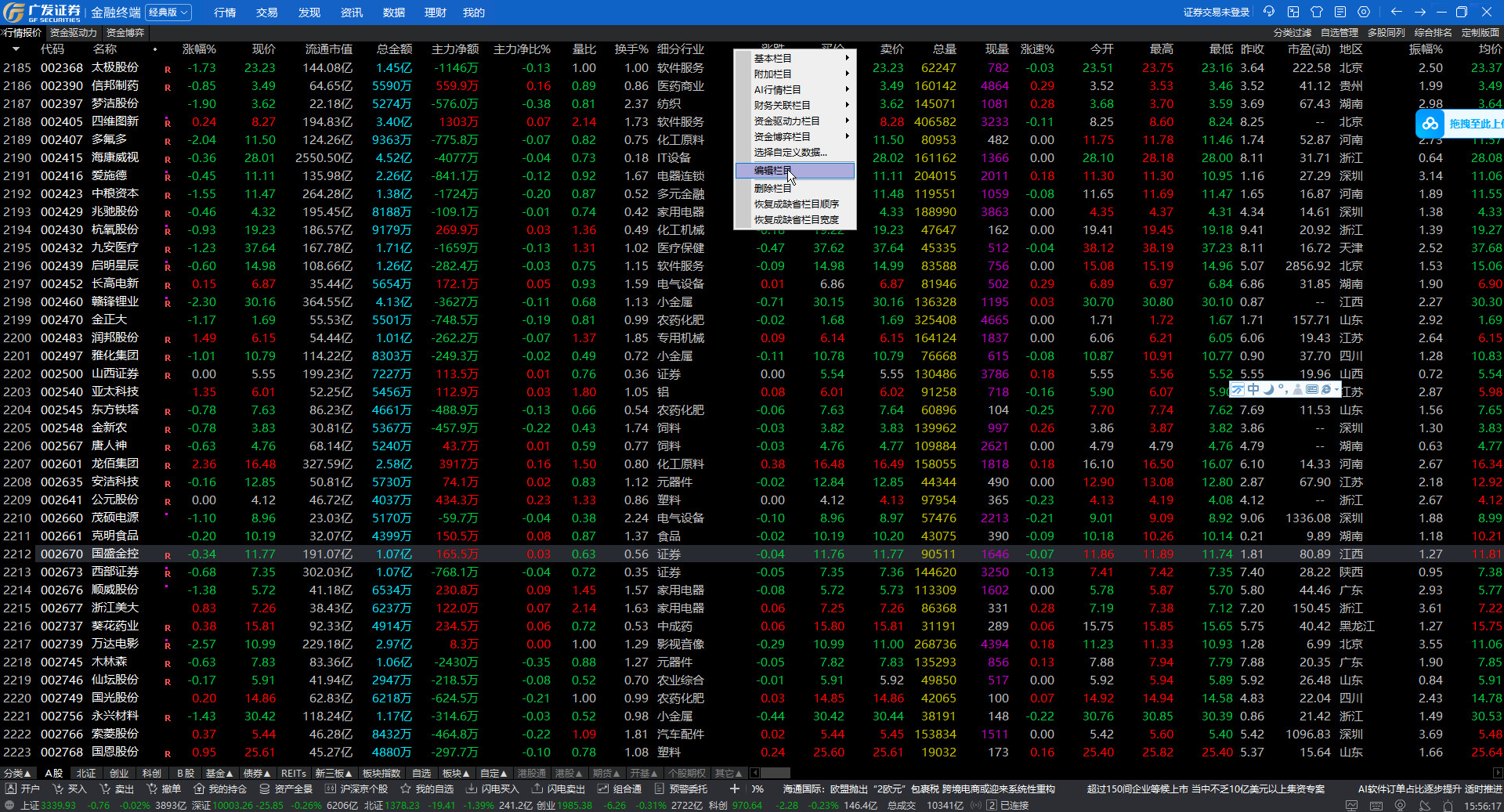The width and height of the screenshot is (1504, 812).
Task: Open settings hexagon icon in title bar
Action: click(x=1364, y=12)
